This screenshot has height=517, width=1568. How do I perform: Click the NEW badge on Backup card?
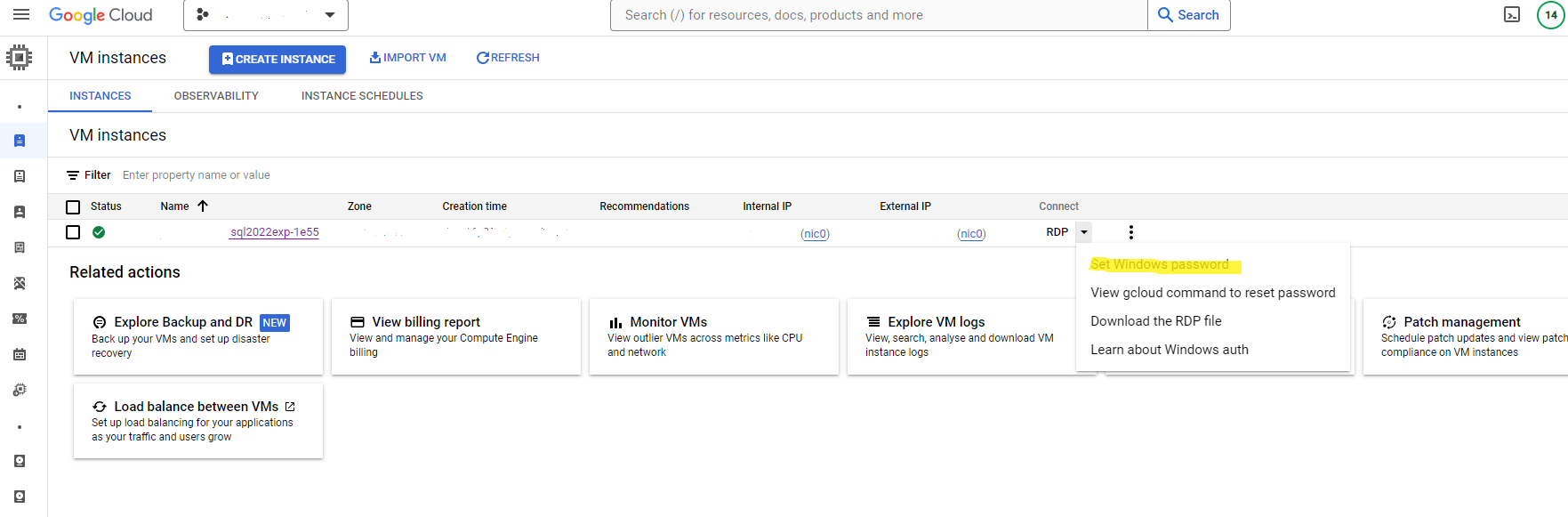(x=275, y=323)
